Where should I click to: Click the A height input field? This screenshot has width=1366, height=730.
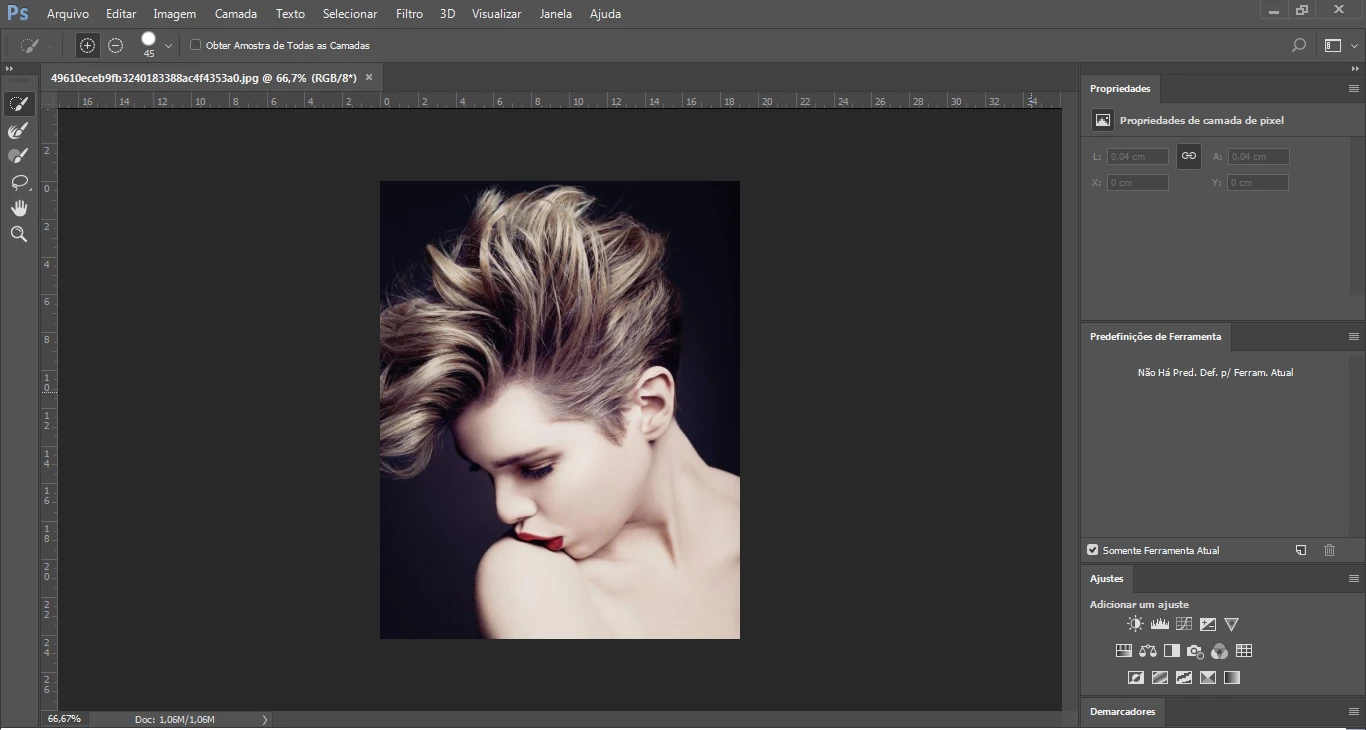[1258, 156]
